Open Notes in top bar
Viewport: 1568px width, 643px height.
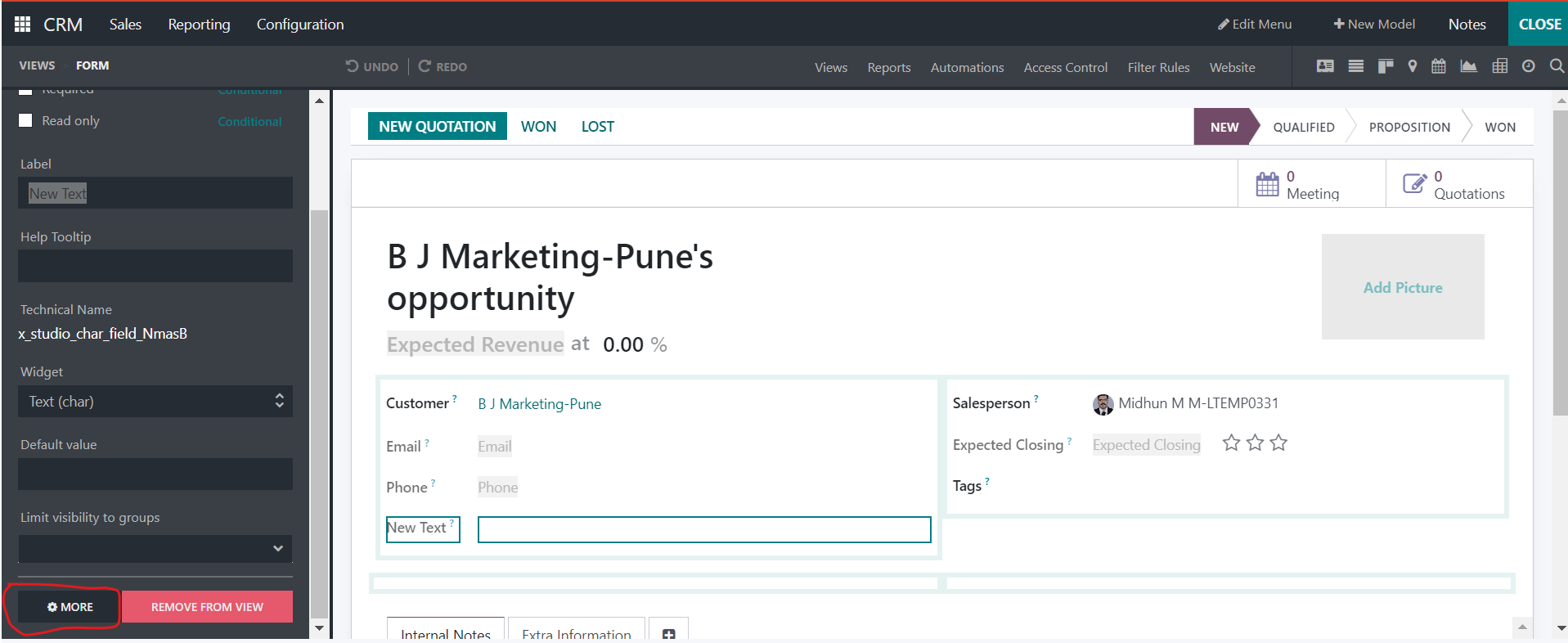click(1467, 24)
